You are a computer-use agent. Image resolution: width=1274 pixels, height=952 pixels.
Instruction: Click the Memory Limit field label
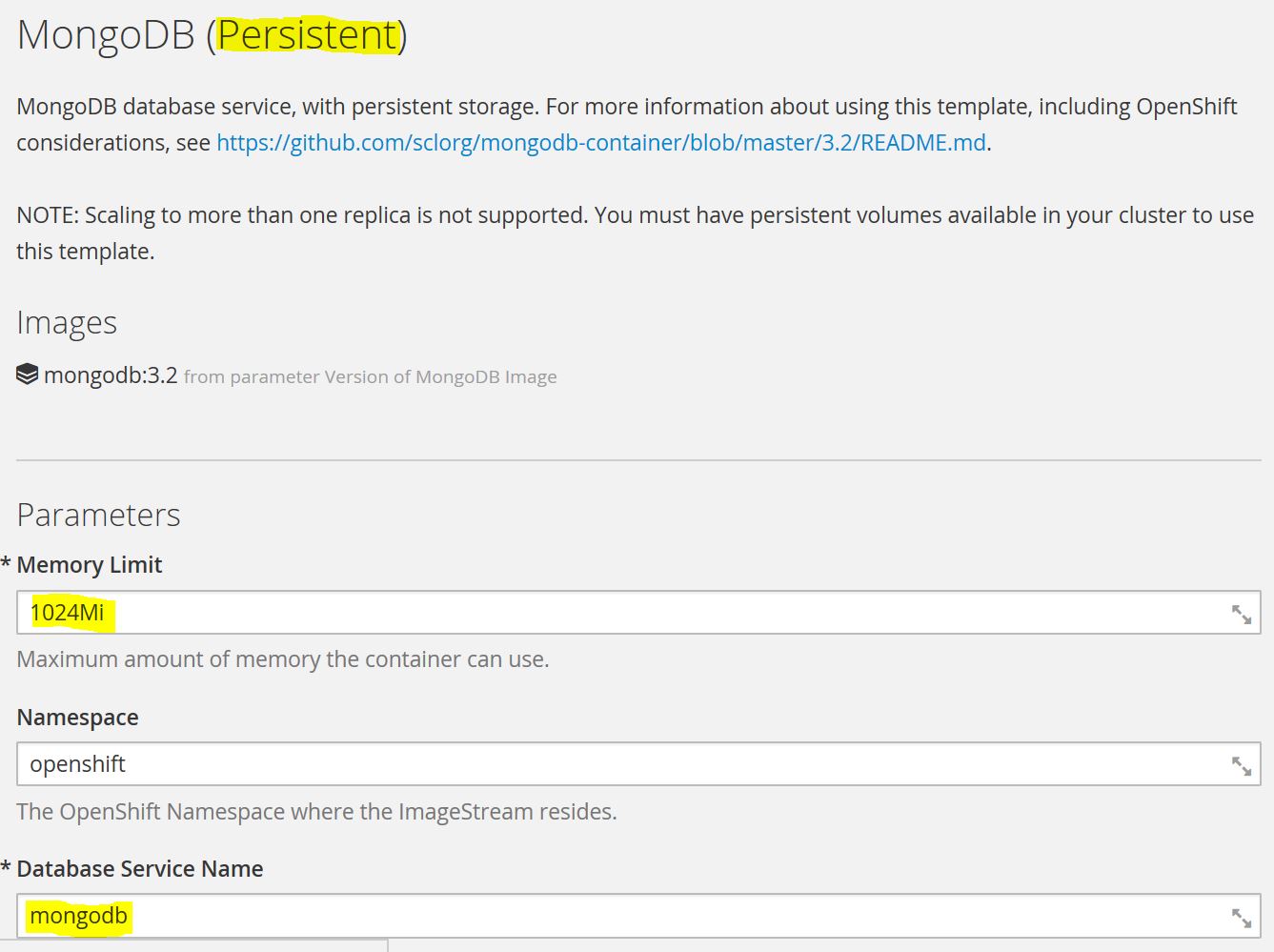(x=90, y=565)
